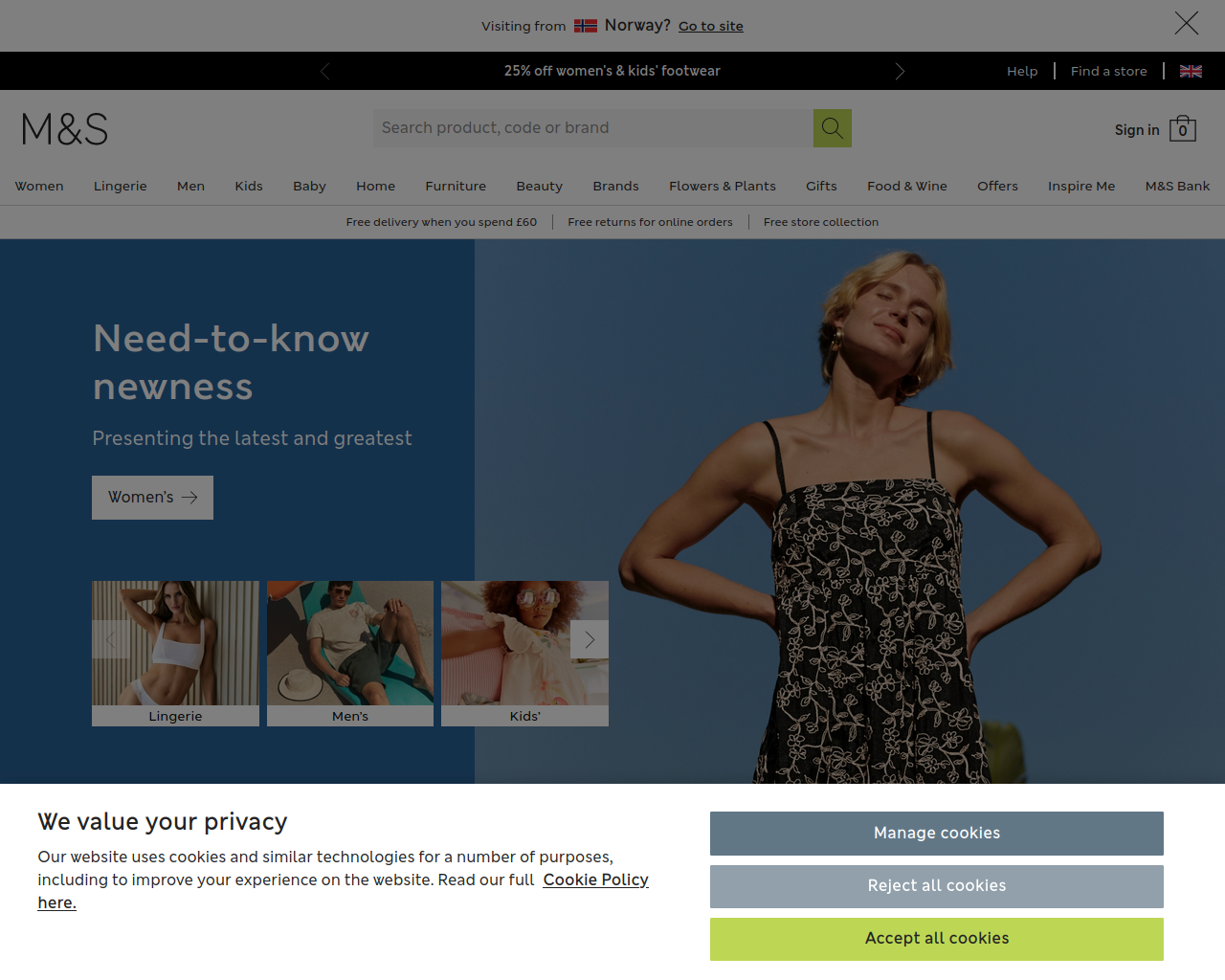Go to the M&S logo home page
1225x980 pixels.
(x=64, y=129)
